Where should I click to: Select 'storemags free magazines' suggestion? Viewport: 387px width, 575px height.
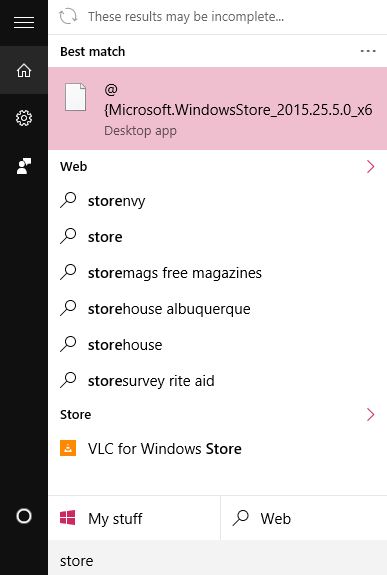pos(218,272)
